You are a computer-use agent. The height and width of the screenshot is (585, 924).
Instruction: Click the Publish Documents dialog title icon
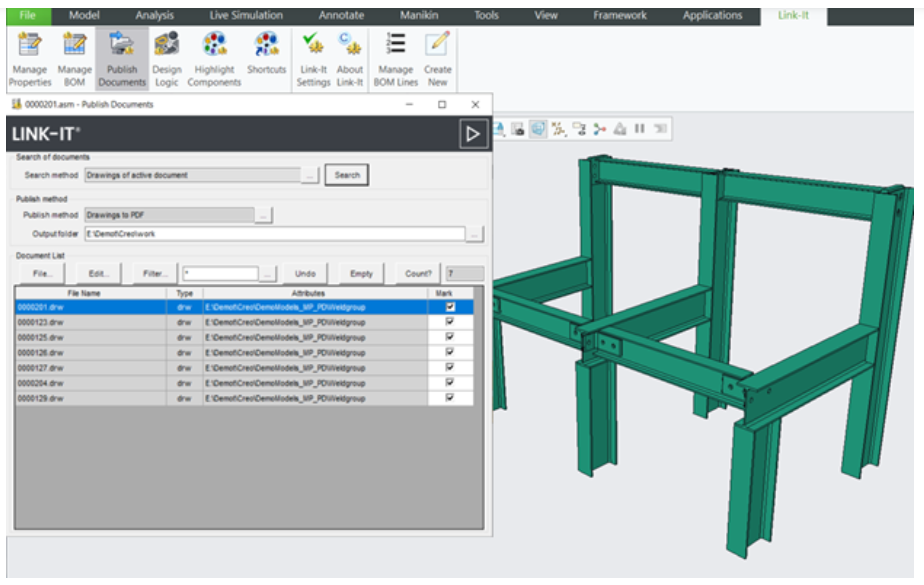[16, 104]
